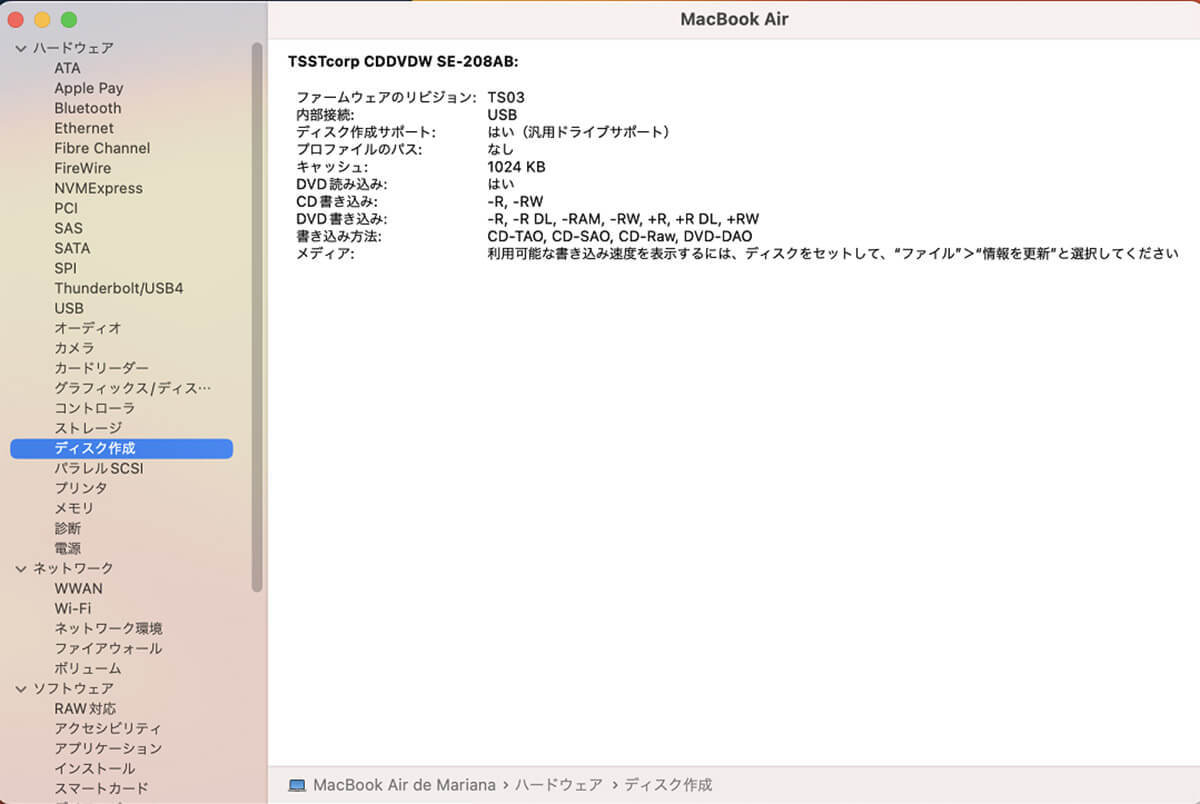
Task: Click the cache value 1024 KB
Action: (x=516, y=167)
